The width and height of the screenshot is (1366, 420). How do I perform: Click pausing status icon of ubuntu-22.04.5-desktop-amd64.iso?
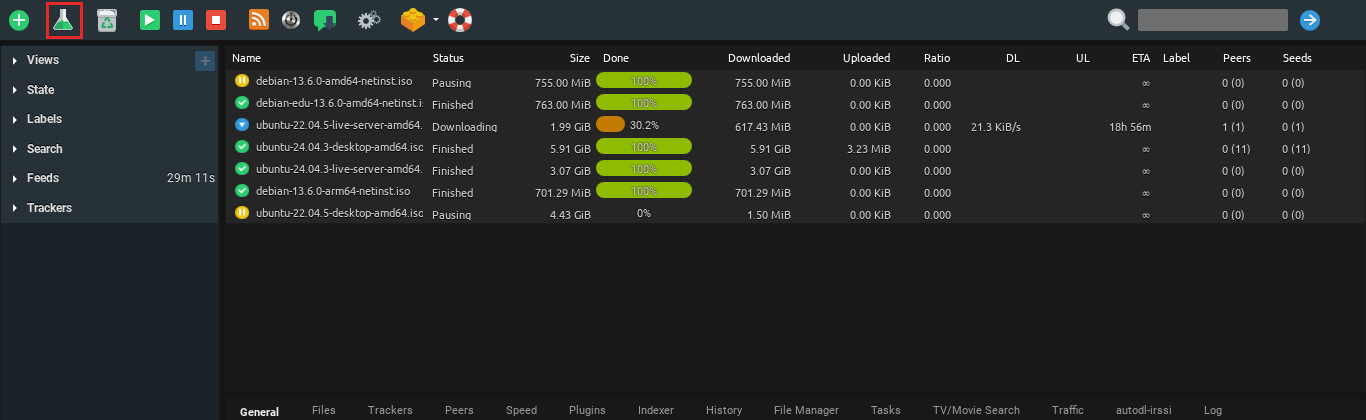pyautogui.click(x=242, y=214)
